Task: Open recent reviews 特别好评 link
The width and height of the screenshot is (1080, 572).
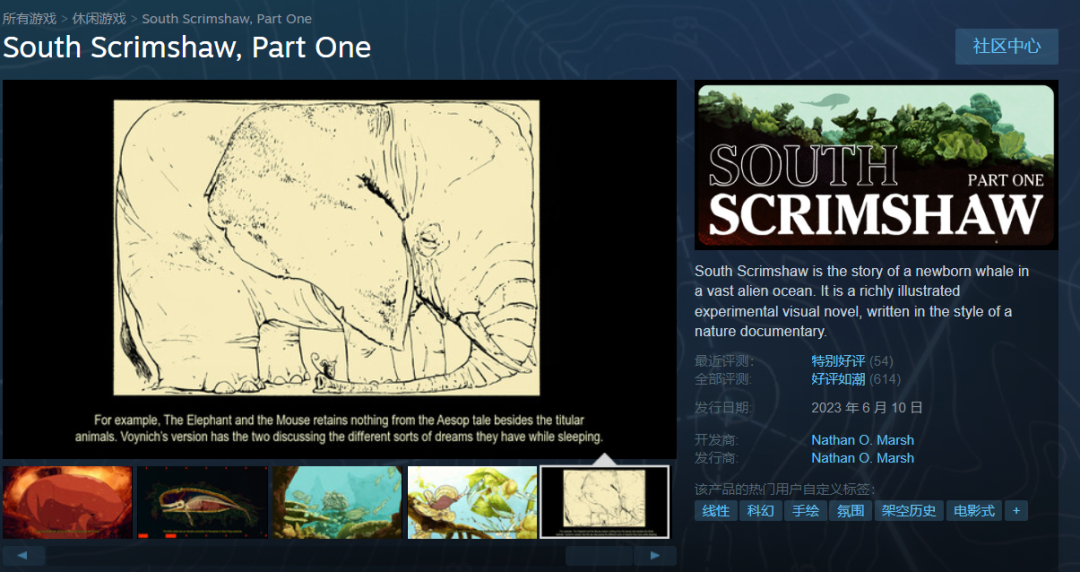Action: (838, 361)
